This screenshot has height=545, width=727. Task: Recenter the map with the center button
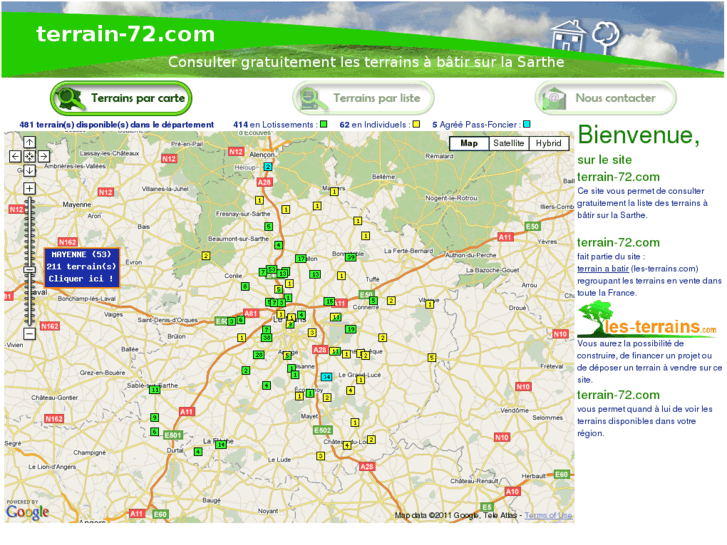click(x=29, y=156)
